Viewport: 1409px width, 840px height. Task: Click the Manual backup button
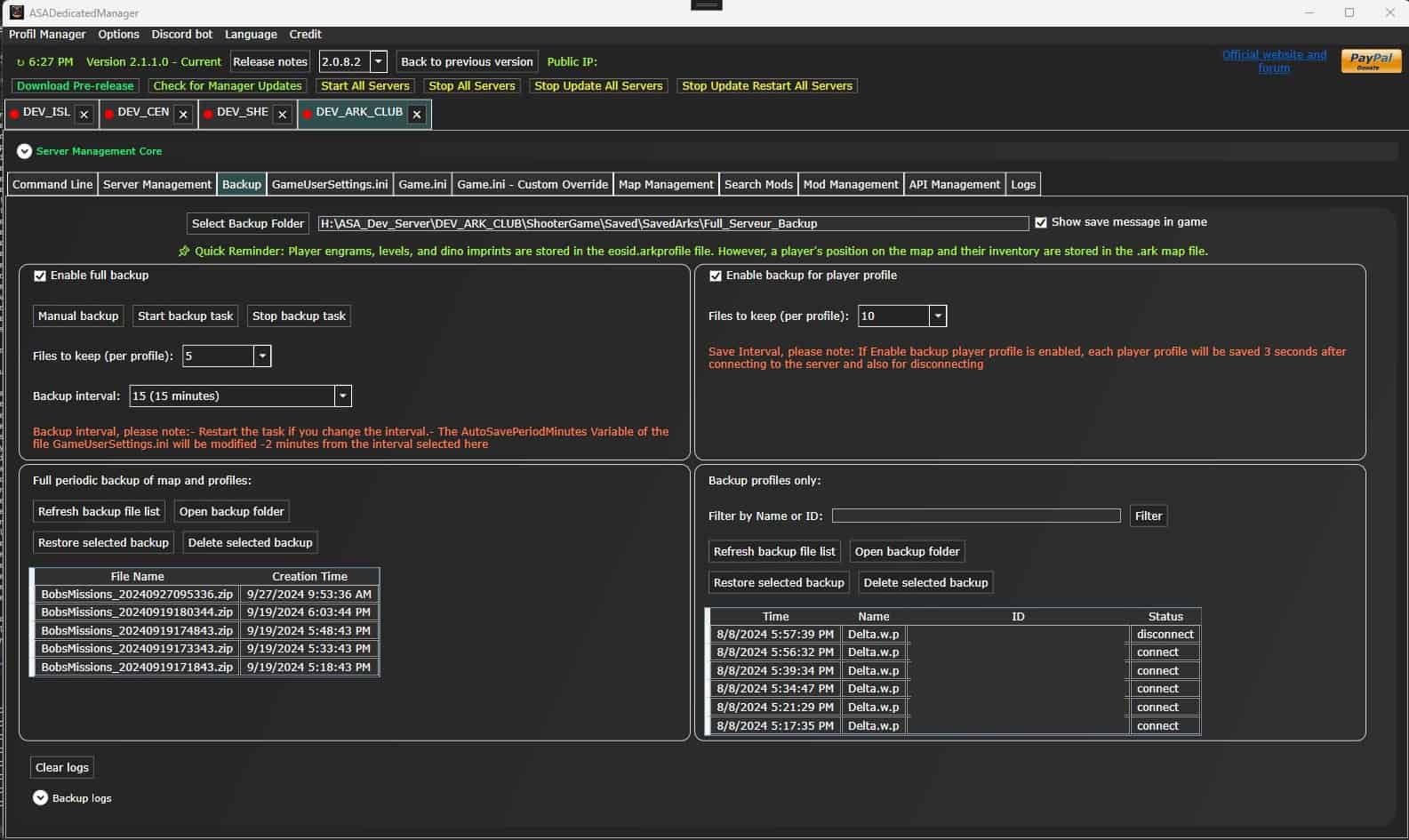click(78, 316)
